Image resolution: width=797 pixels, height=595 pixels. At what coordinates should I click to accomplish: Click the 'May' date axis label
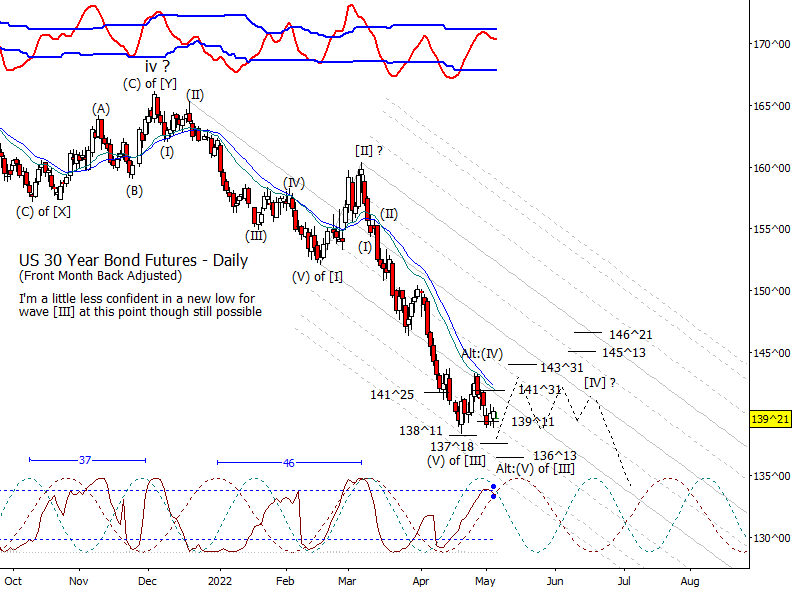pyautogui.click(x=485, y=581)
